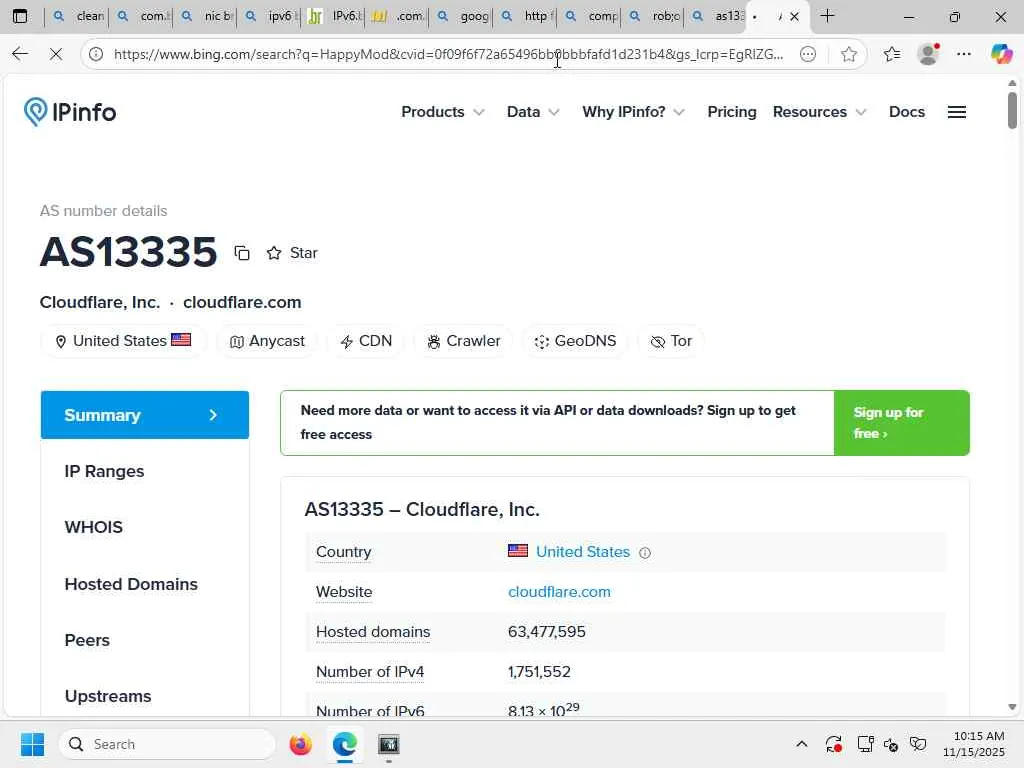
Task: Open the United States country link in table
Action: (583, 552)
